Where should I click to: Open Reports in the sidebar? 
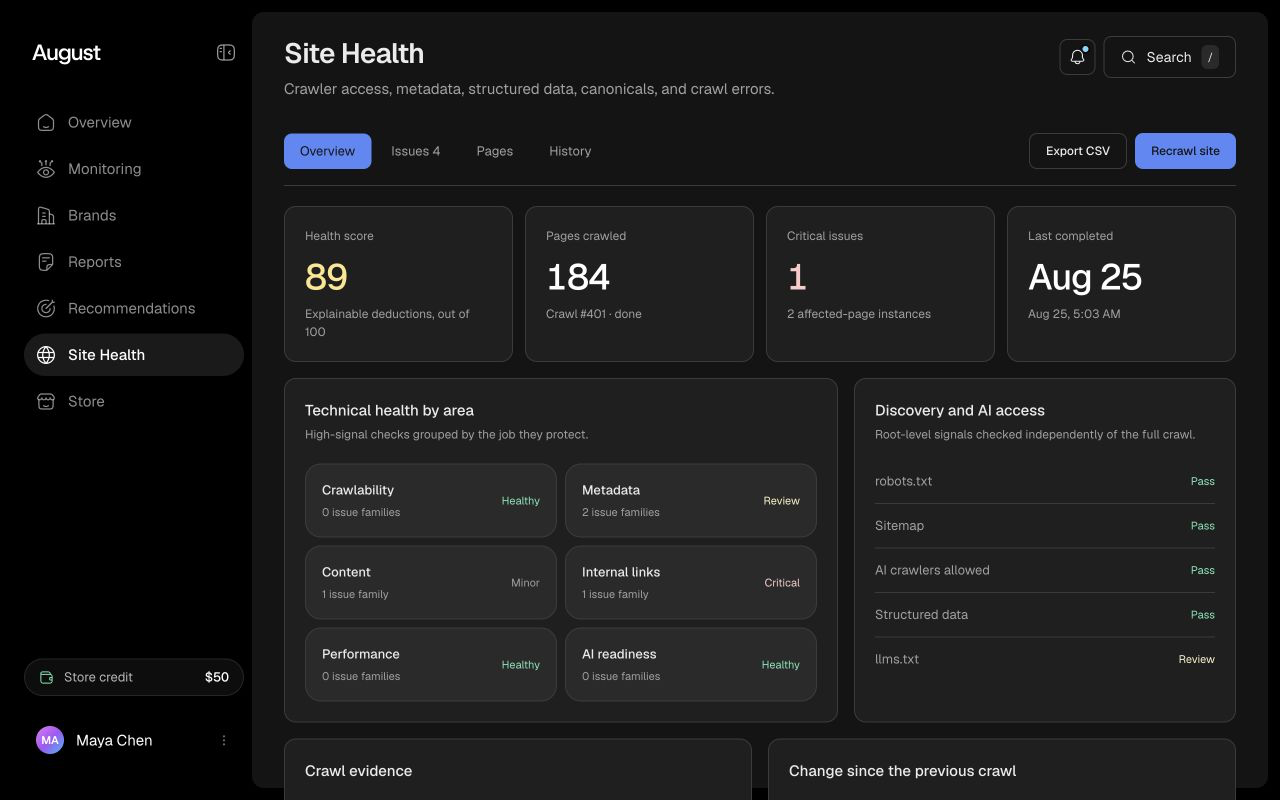[134, 262]
